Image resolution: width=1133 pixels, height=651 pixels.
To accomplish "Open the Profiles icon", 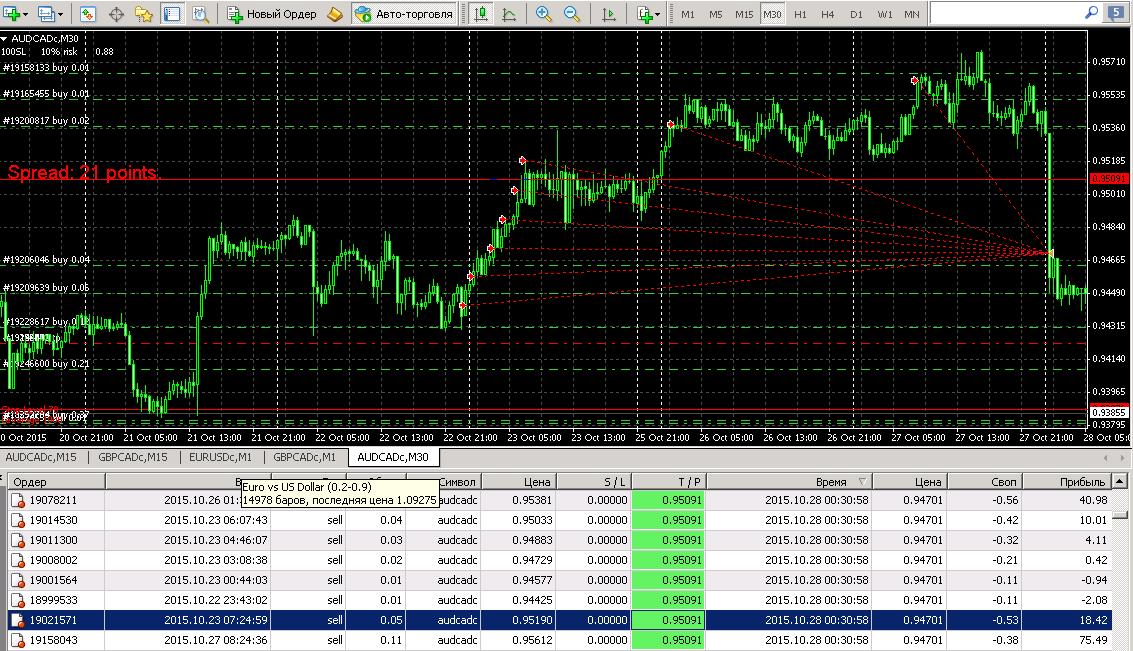I will (x=46, y=13).
